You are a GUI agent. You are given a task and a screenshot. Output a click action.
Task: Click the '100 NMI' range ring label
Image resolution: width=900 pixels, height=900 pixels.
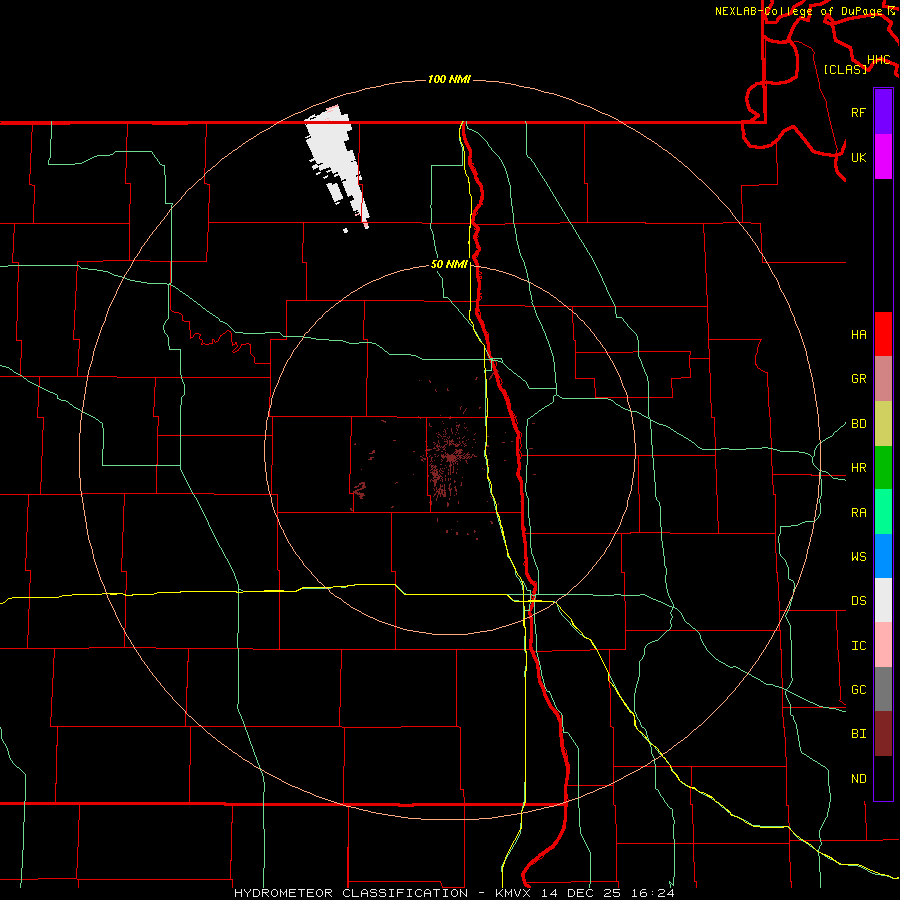tap(449, 79)
